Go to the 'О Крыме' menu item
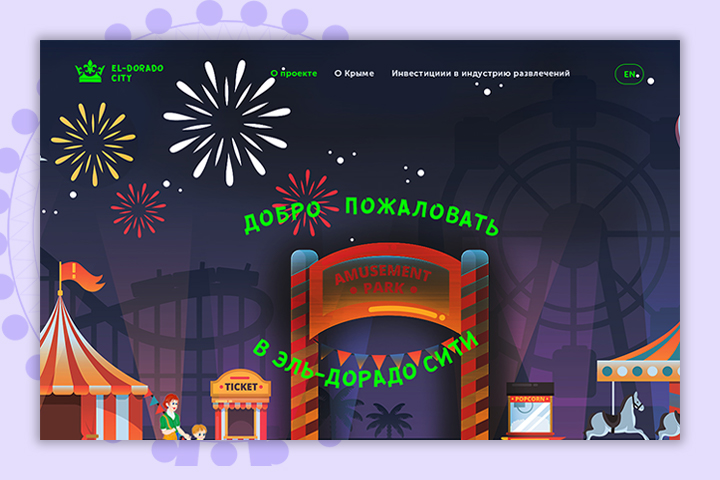Screen dimensions: 720x480 point(354,73)
